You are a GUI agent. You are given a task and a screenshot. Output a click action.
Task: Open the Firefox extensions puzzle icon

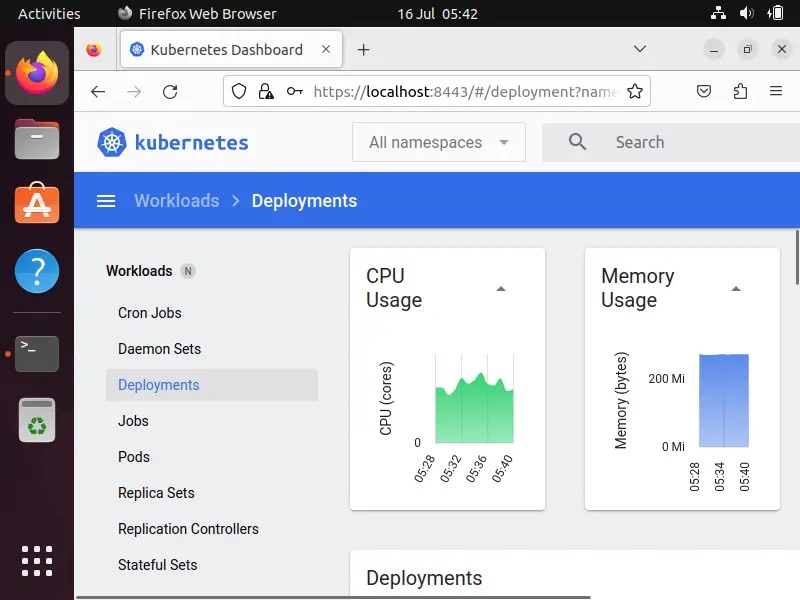click(x=740, y=91)
